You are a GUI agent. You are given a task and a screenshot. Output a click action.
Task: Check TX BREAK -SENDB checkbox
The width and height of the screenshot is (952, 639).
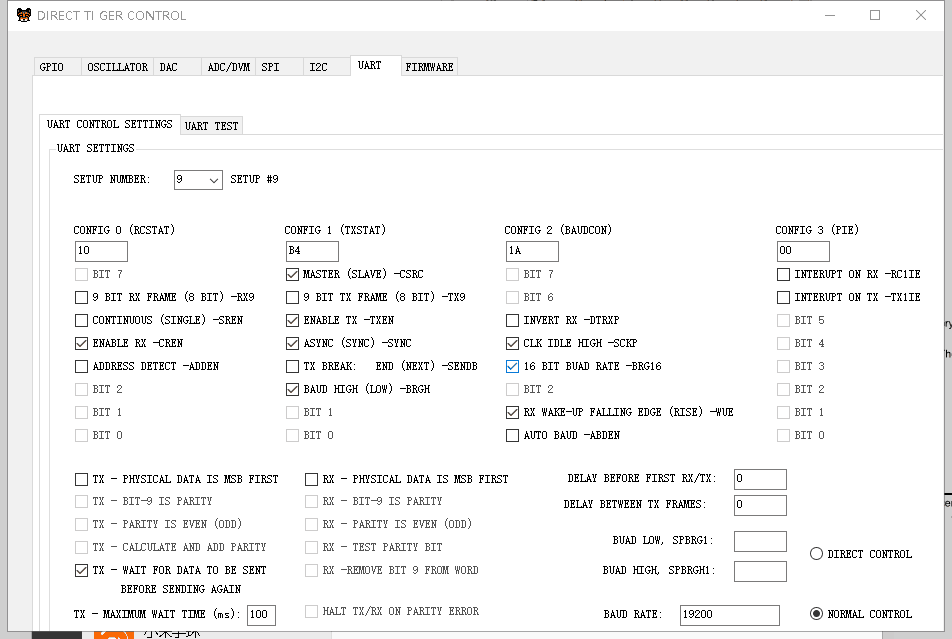[x=293, y=366]
